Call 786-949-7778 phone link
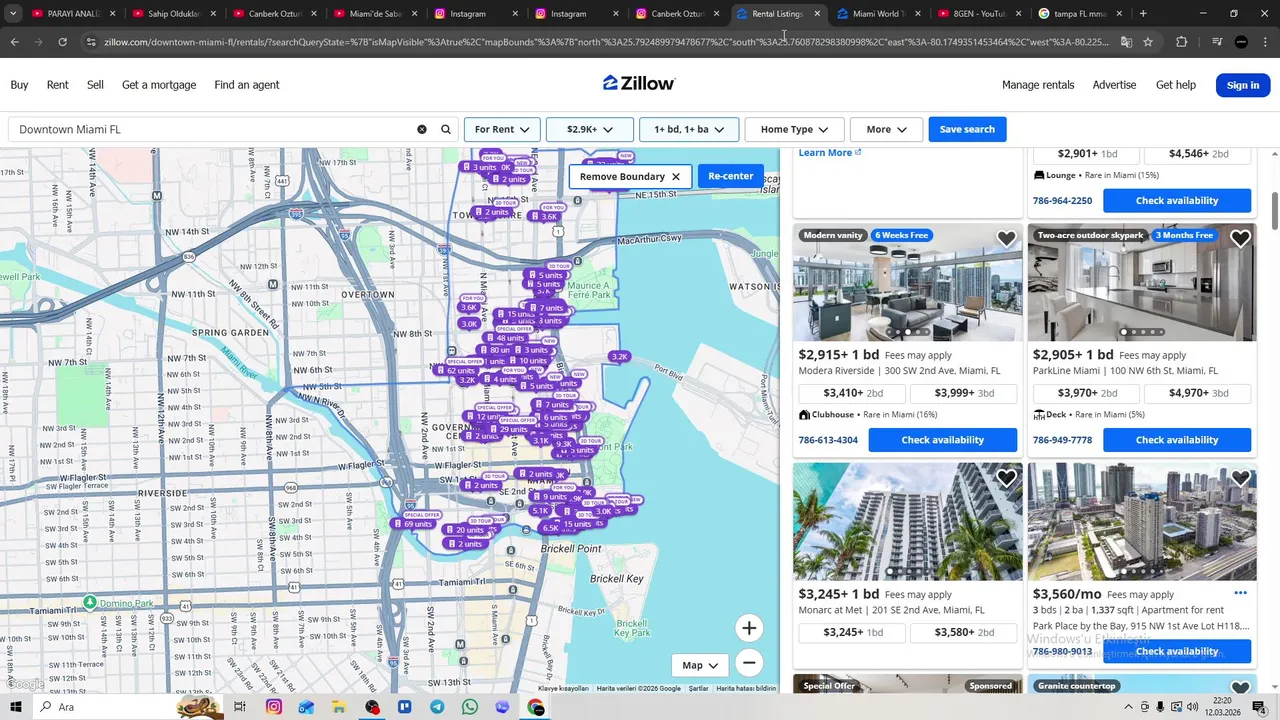 (1062, 440)
